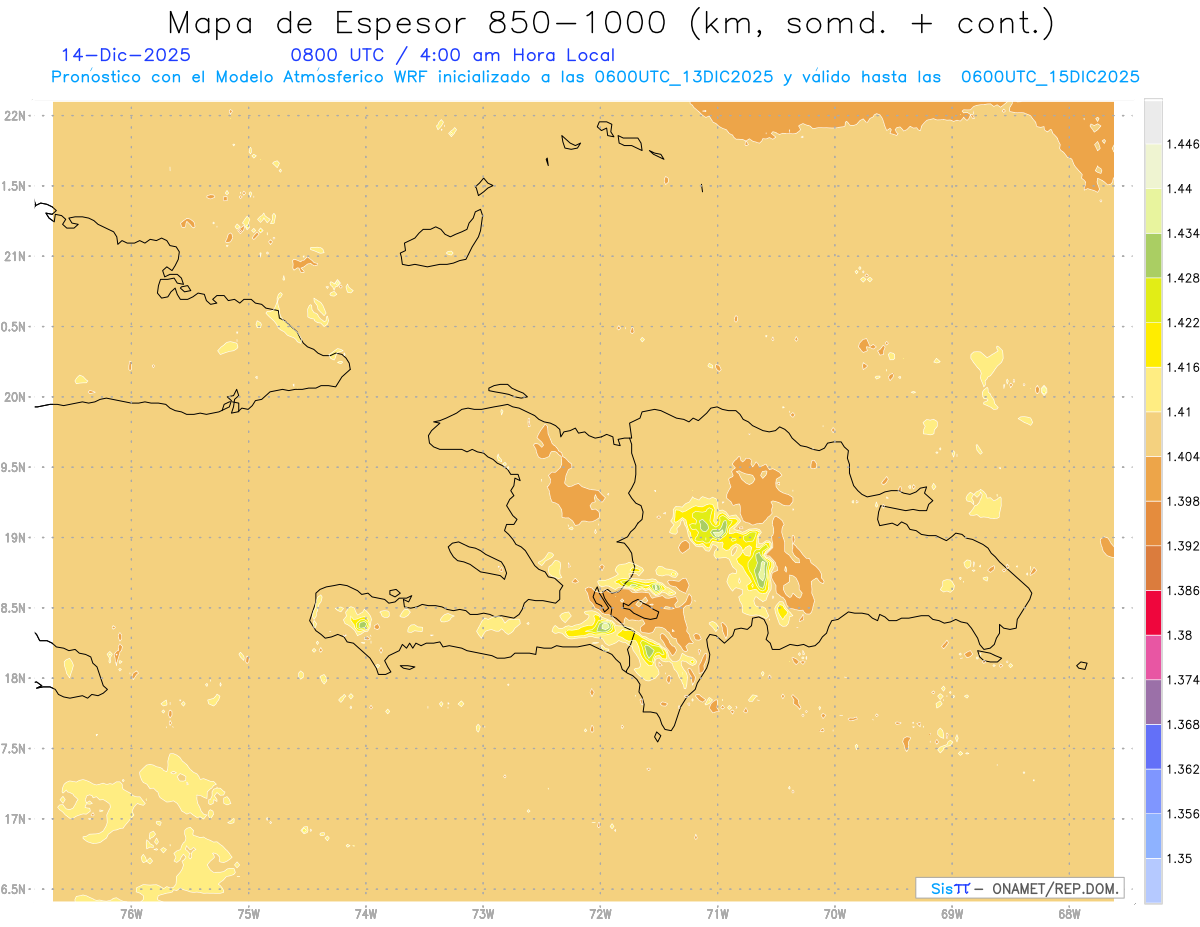Click the 76W longitude label
Image resolution: width=1200 pixels, height=927 pixels.
(132, 913)
